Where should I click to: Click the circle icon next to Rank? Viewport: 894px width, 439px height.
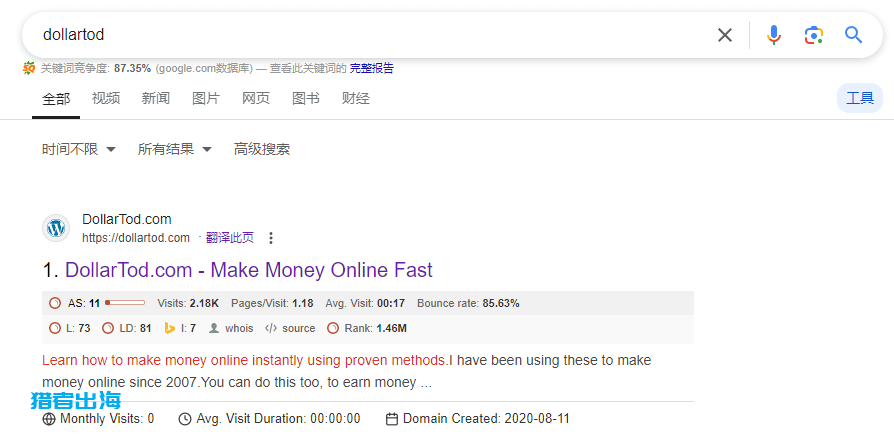point(333,328)
